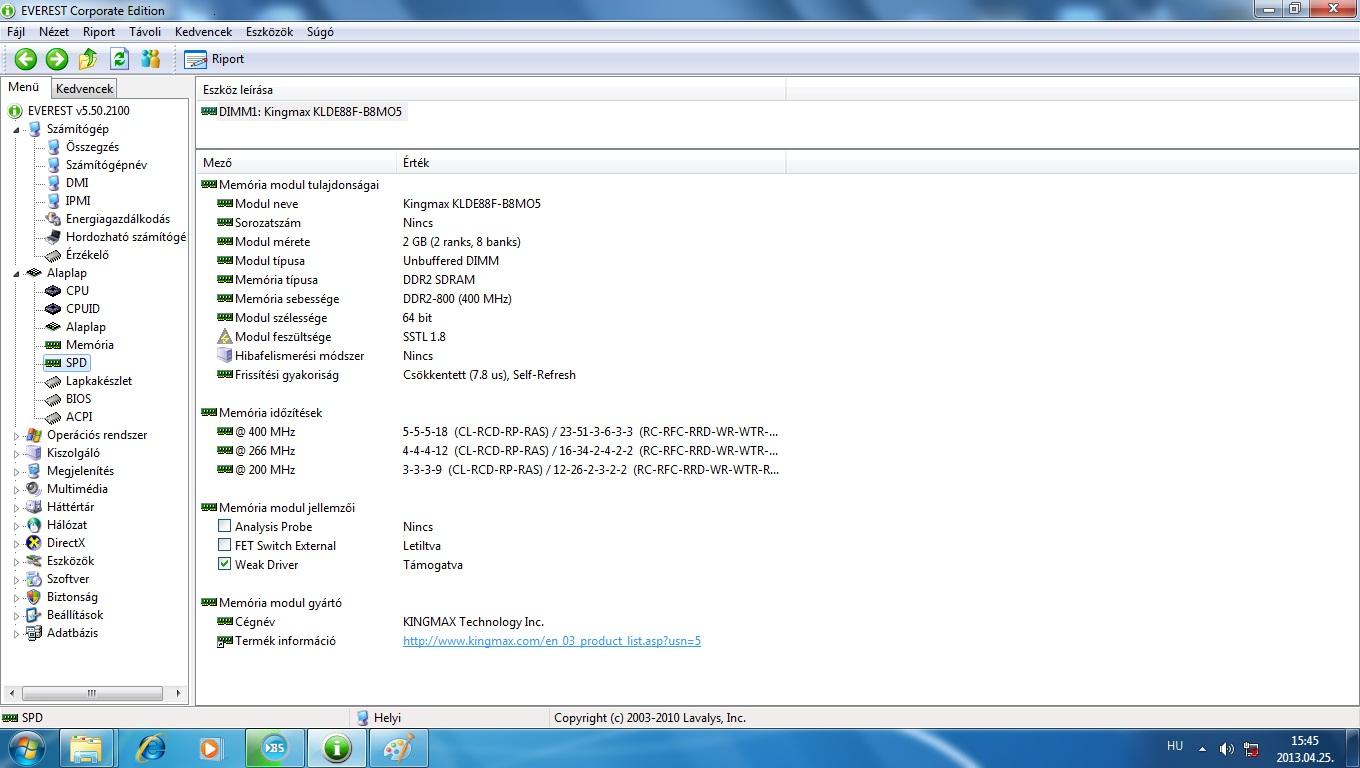Open the Fájl menu
The height and width of the screenshot is (768, 1360).
pos(16,32)
